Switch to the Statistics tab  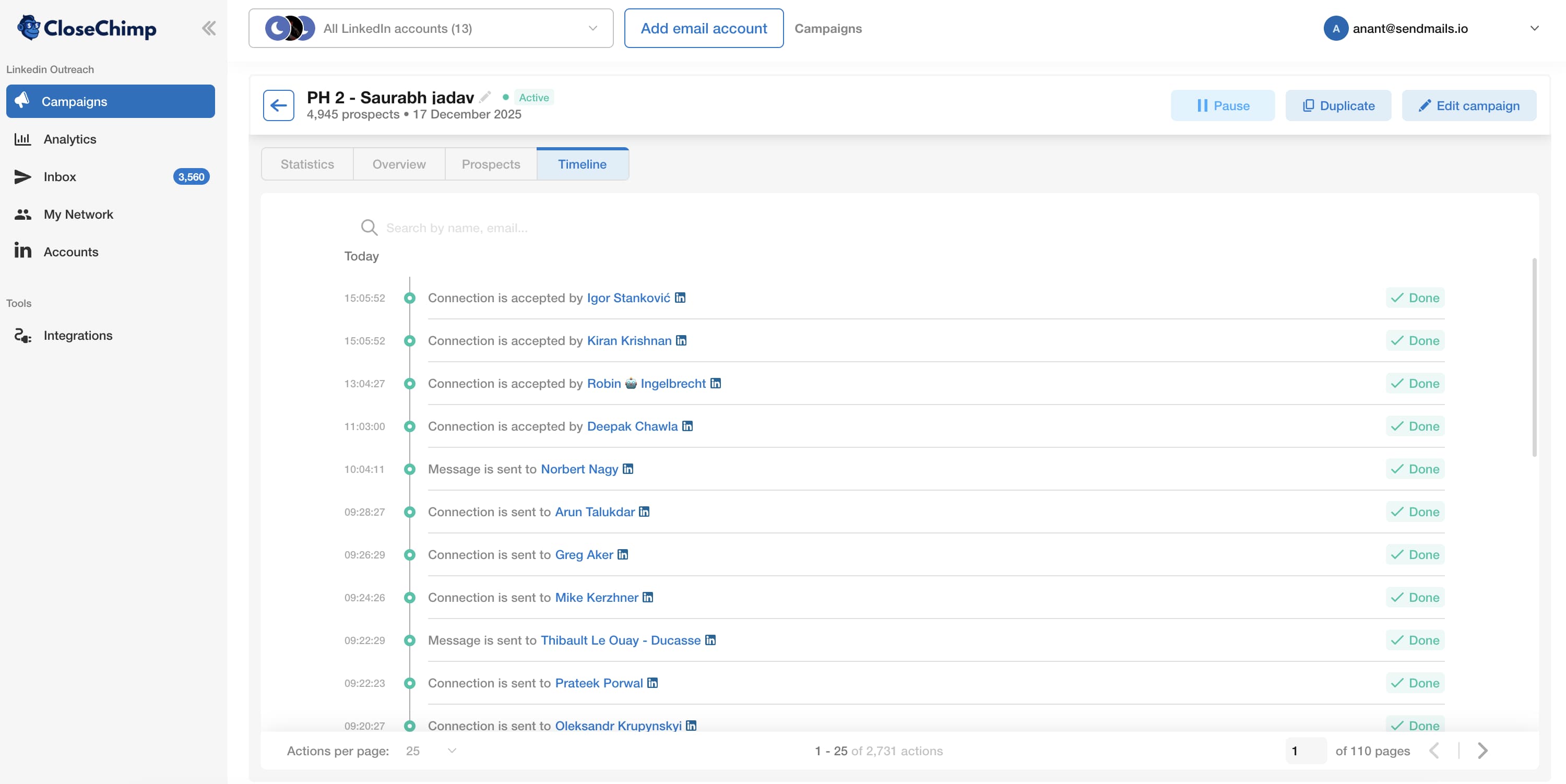306,163
